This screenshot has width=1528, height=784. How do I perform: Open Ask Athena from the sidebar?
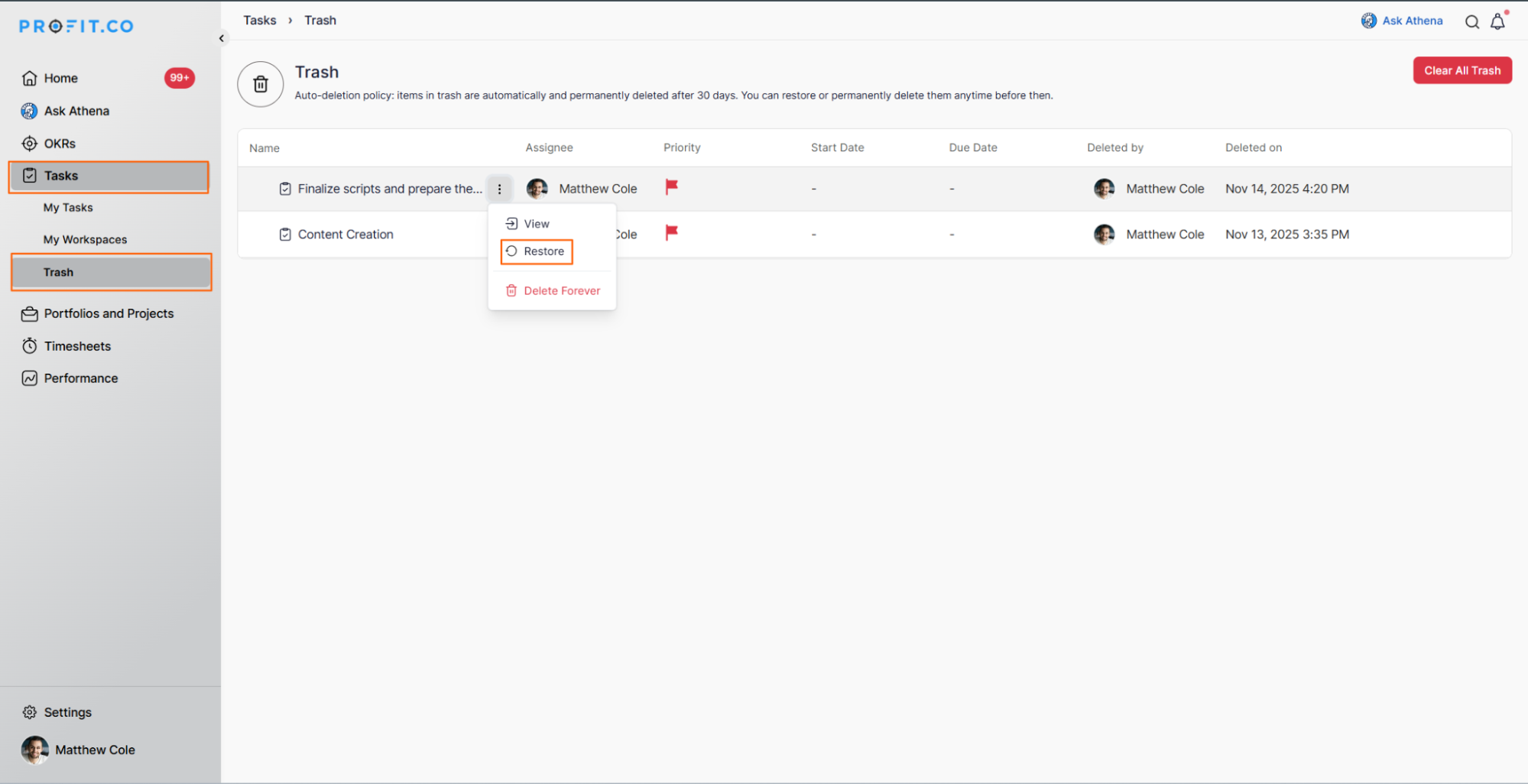pos(76,111)
